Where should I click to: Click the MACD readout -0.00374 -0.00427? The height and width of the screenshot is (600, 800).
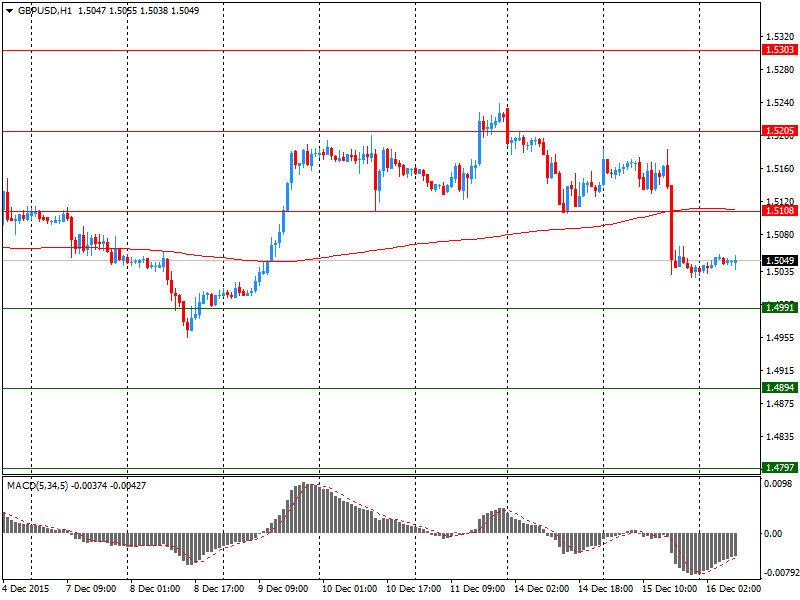pos(108,486)
